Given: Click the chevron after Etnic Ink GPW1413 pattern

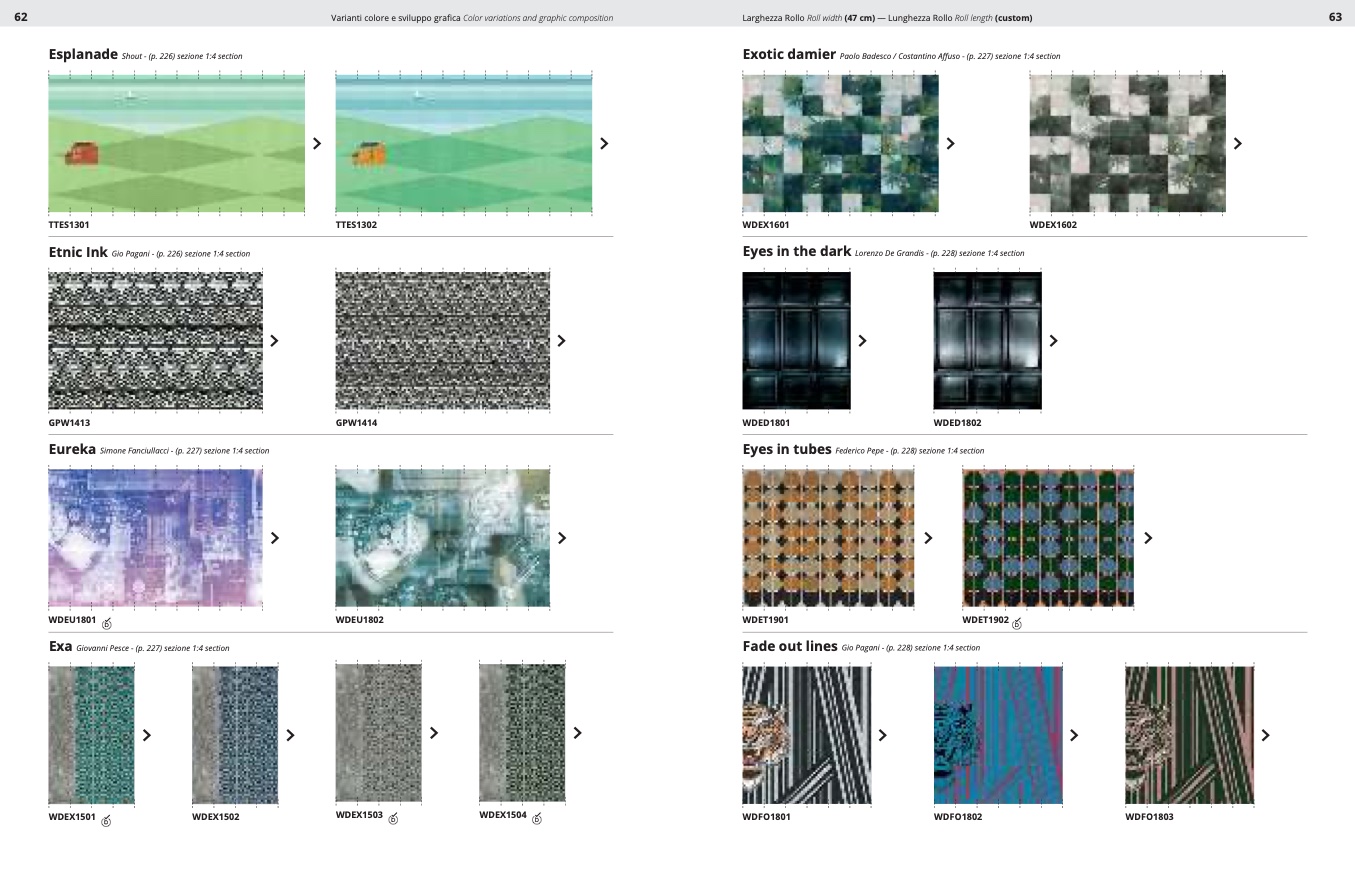Looking at the screenshot, I should 274,340.
